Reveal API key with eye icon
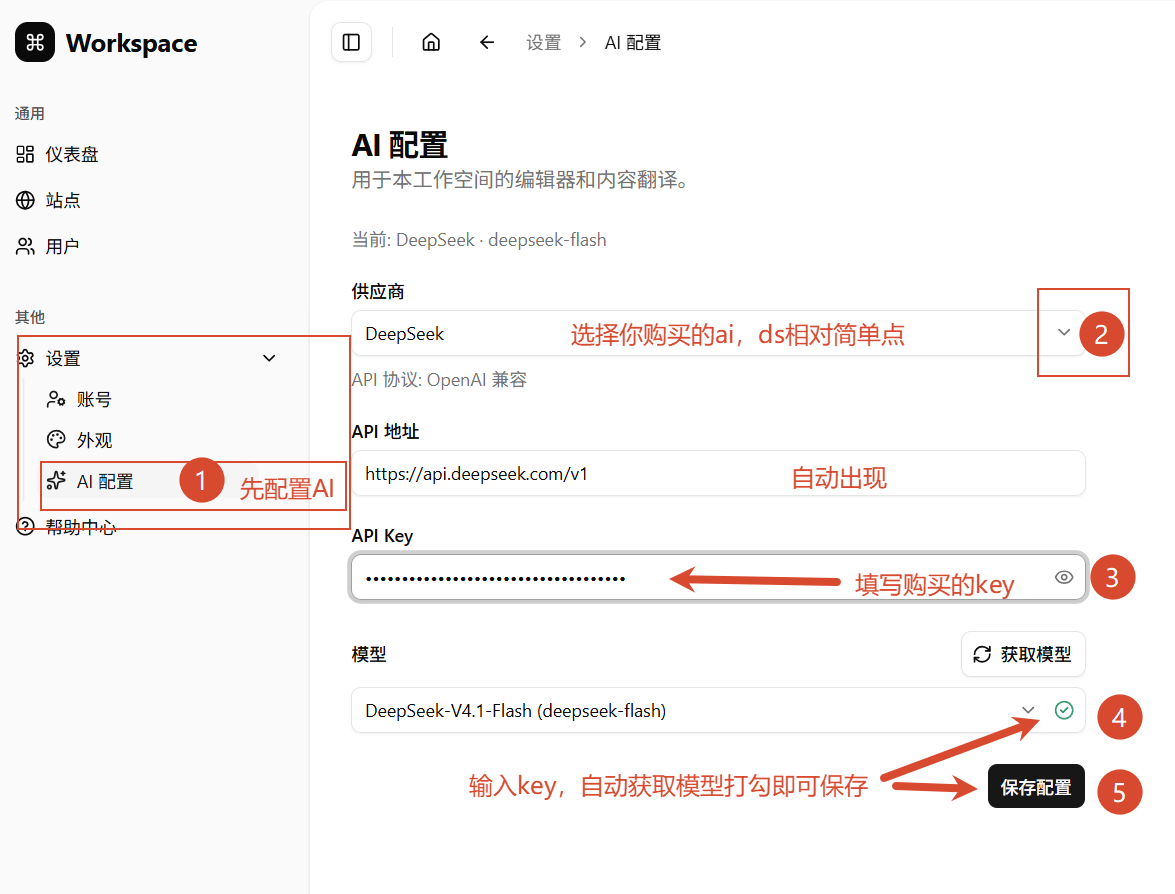Viewport: 1175px width, 894px height. pyautogui.click(x=1064, y=578)
